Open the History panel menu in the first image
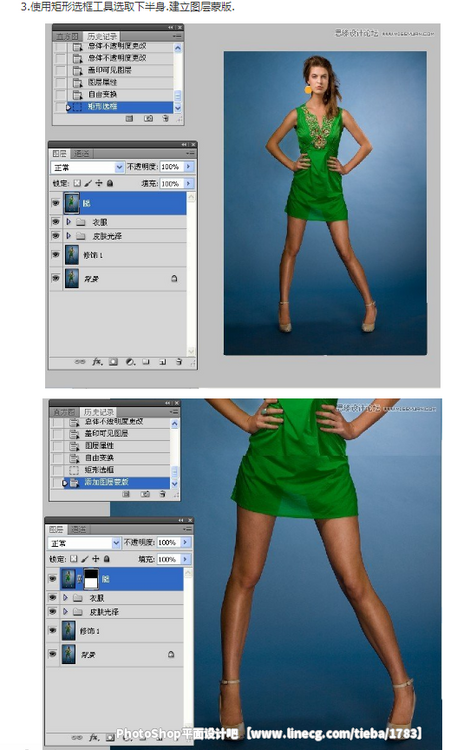470x750 pixels. coord(177,36)
